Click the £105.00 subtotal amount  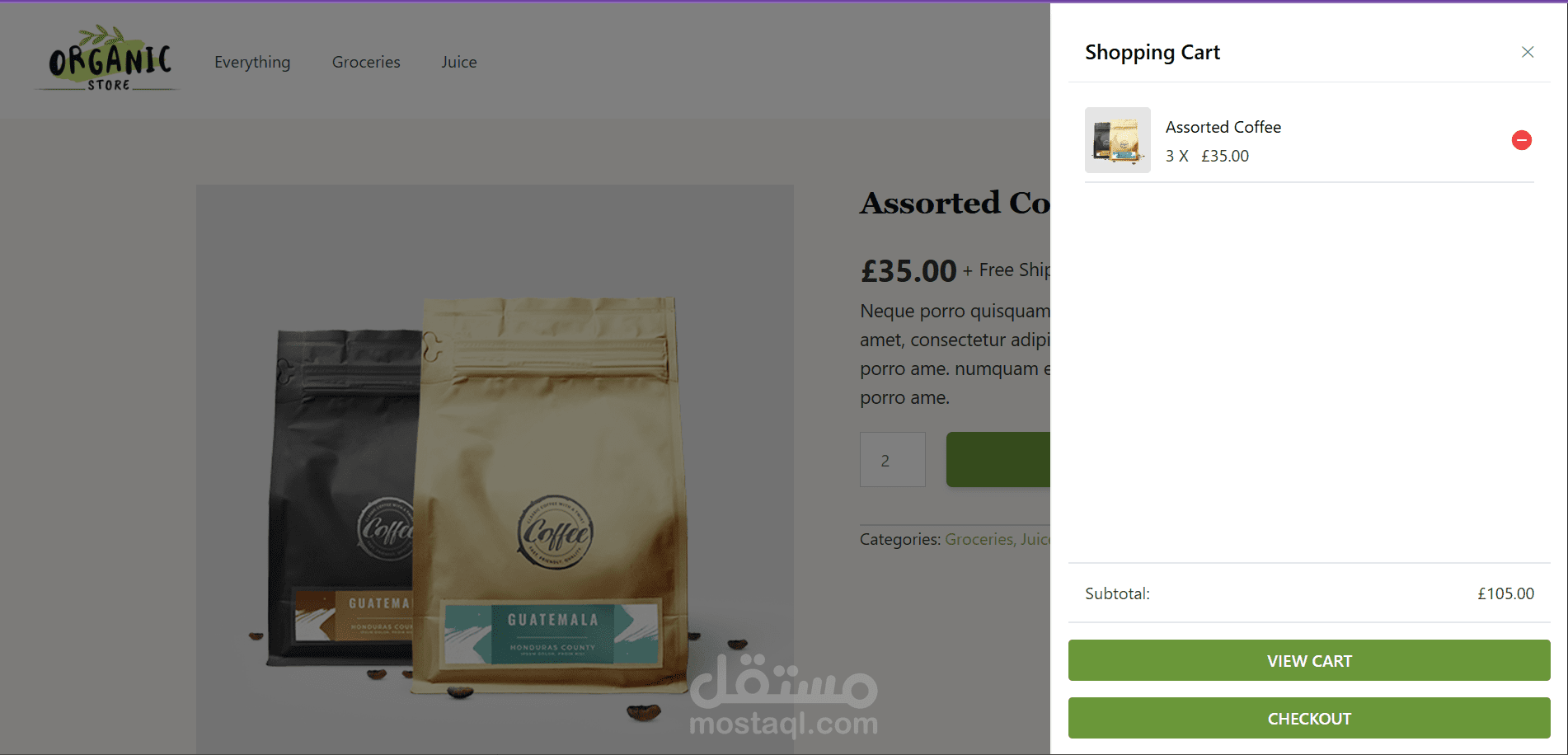tap(1505, 593)
